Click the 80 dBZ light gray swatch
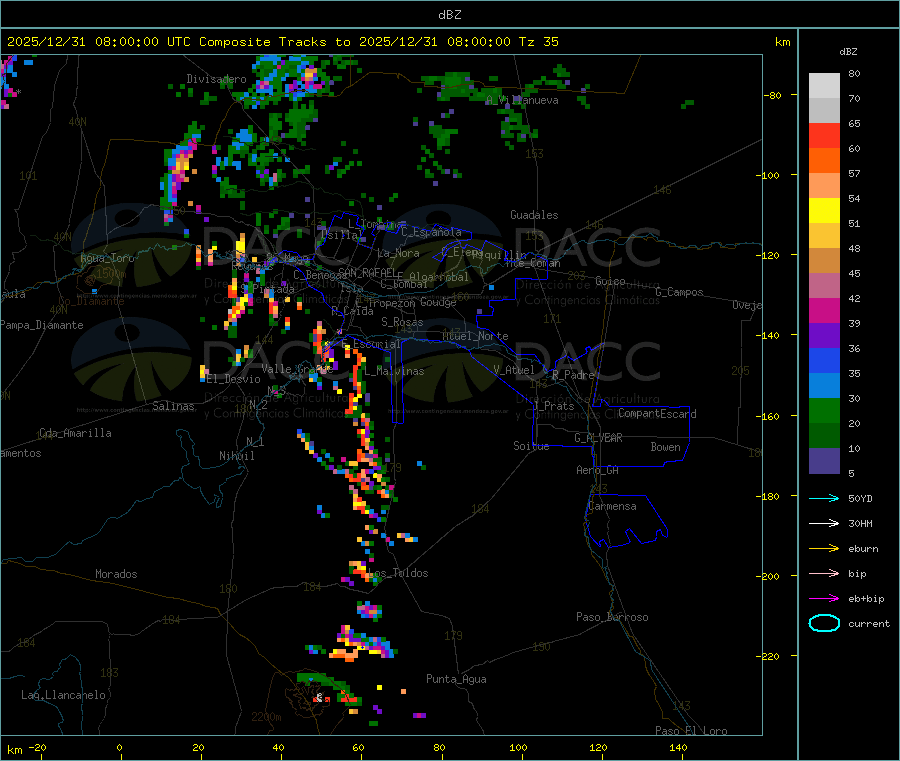Screen dimensions: 900x761 click(x=824, y=86)
